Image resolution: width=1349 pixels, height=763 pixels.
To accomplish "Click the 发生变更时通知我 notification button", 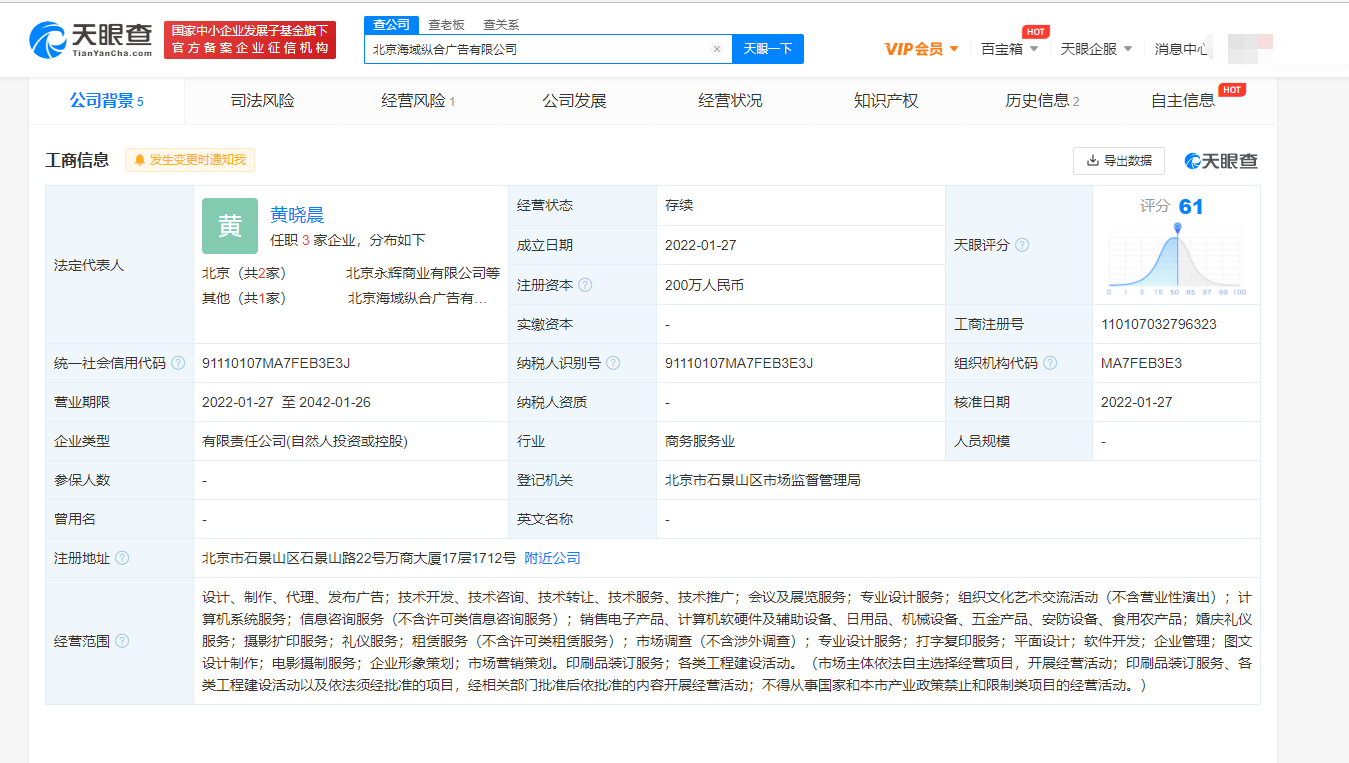I will [190, 160].
